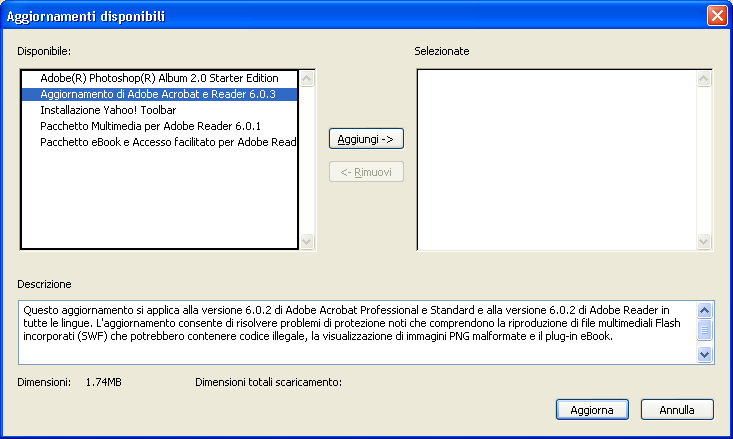The height and width of the screenshot is (439, 733).
Task: Select Adobe Photoshop Album 2.0 Starter Edition
Action: pos(159,78)
